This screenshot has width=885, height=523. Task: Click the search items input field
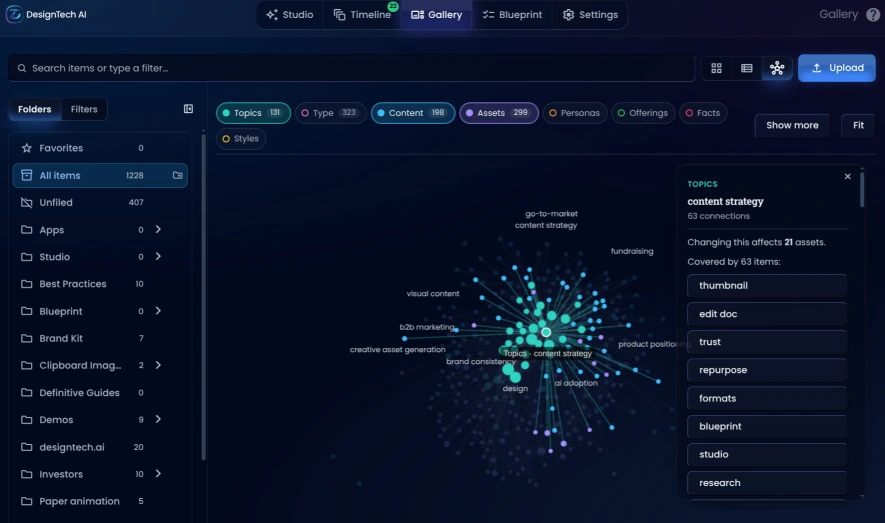pyautogui.click(x=351, y=68)
